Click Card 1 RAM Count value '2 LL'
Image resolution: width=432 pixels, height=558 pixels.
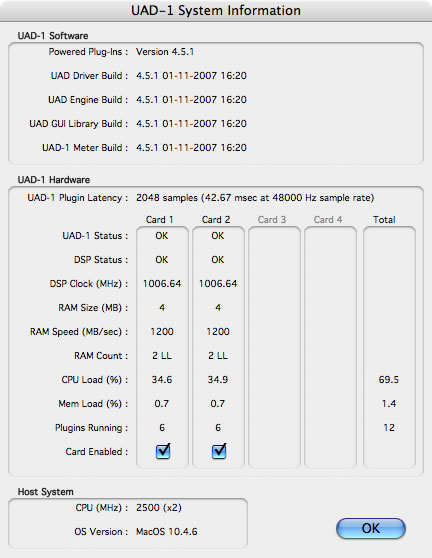[162, 356]
